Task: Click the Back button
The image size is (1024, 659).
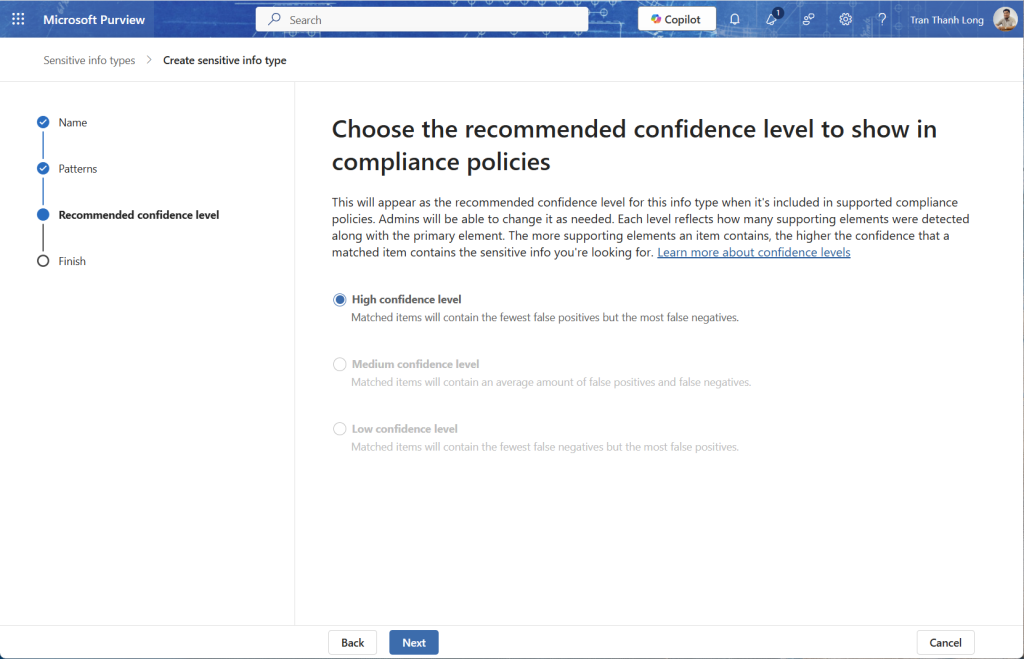Action: [x=352, y=643]
